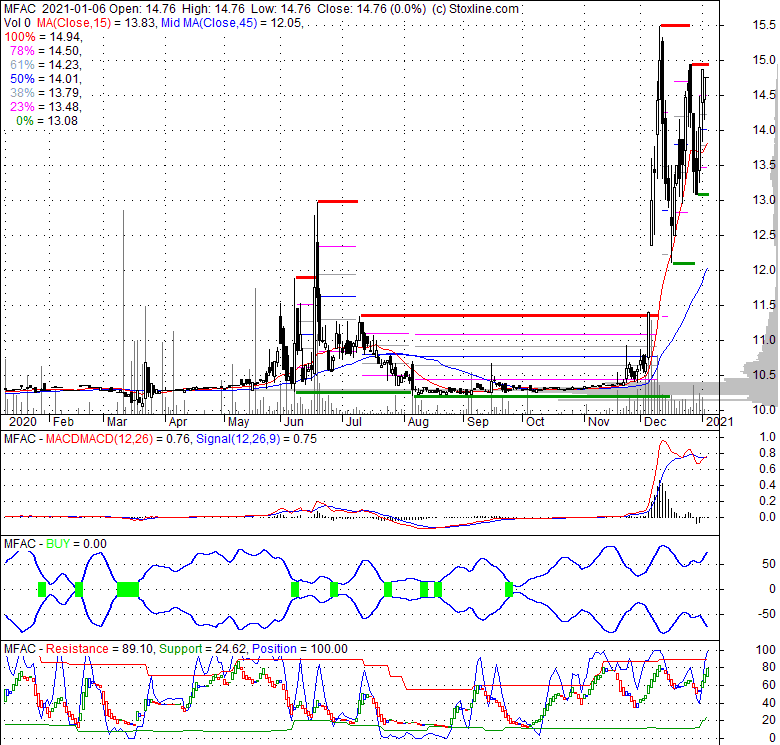Click the 15.5 price axis label
Viewport: 780px width, 745px height.
(x=764, y=25)
